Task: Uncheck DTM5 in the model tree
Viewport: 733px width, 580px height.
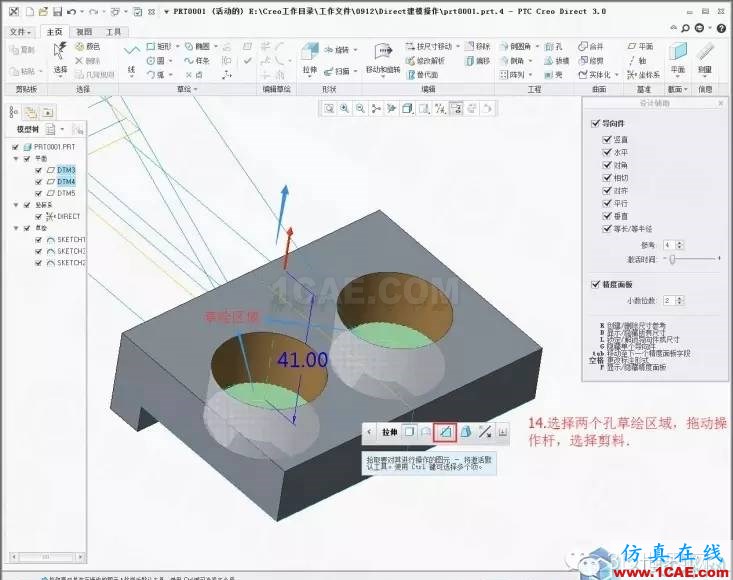Action: [39, 193]
